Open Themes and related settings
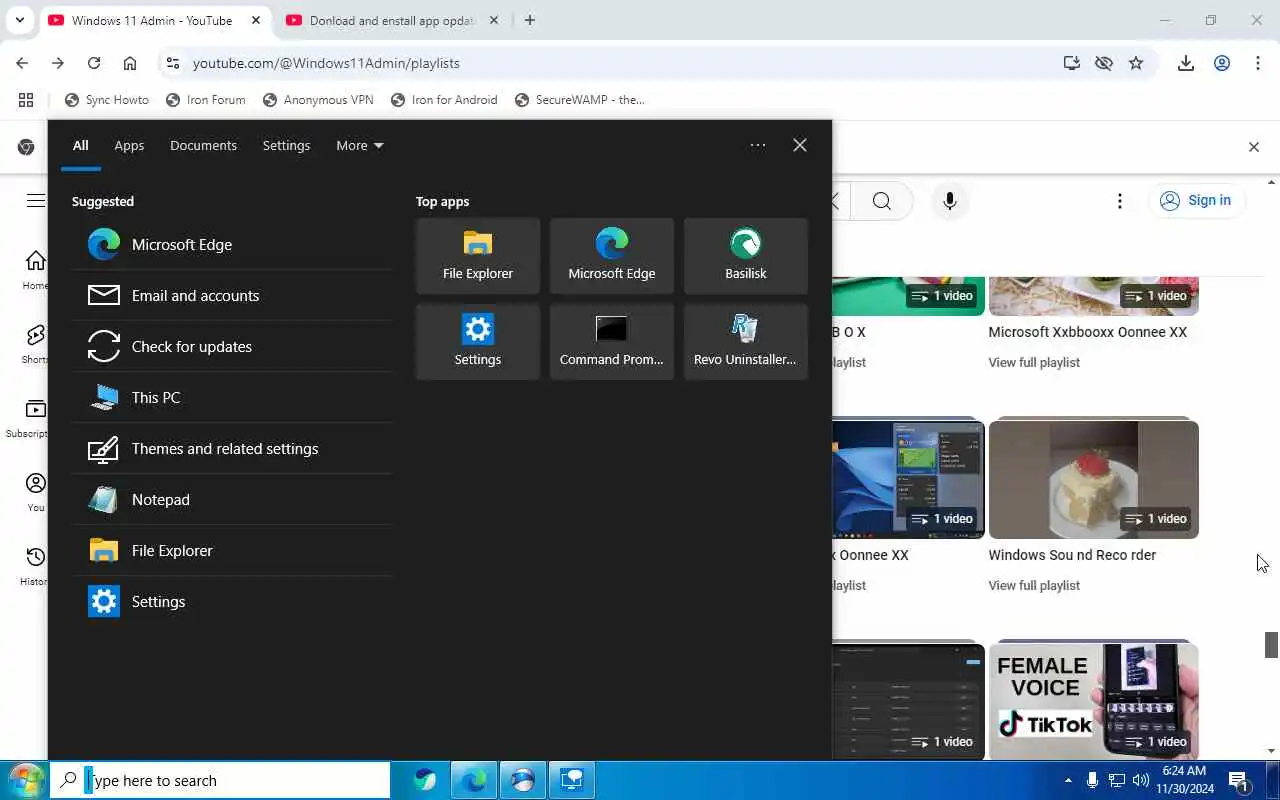1280x800 pixels. point(232,448)
